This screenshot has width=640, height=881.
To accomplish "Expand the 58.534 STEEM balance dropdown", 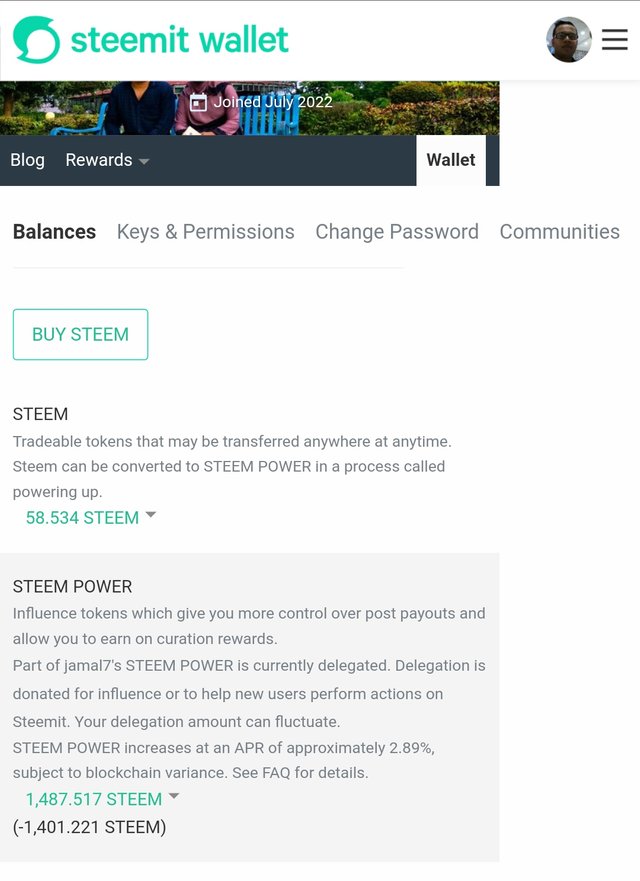I will tap(82, 518).
